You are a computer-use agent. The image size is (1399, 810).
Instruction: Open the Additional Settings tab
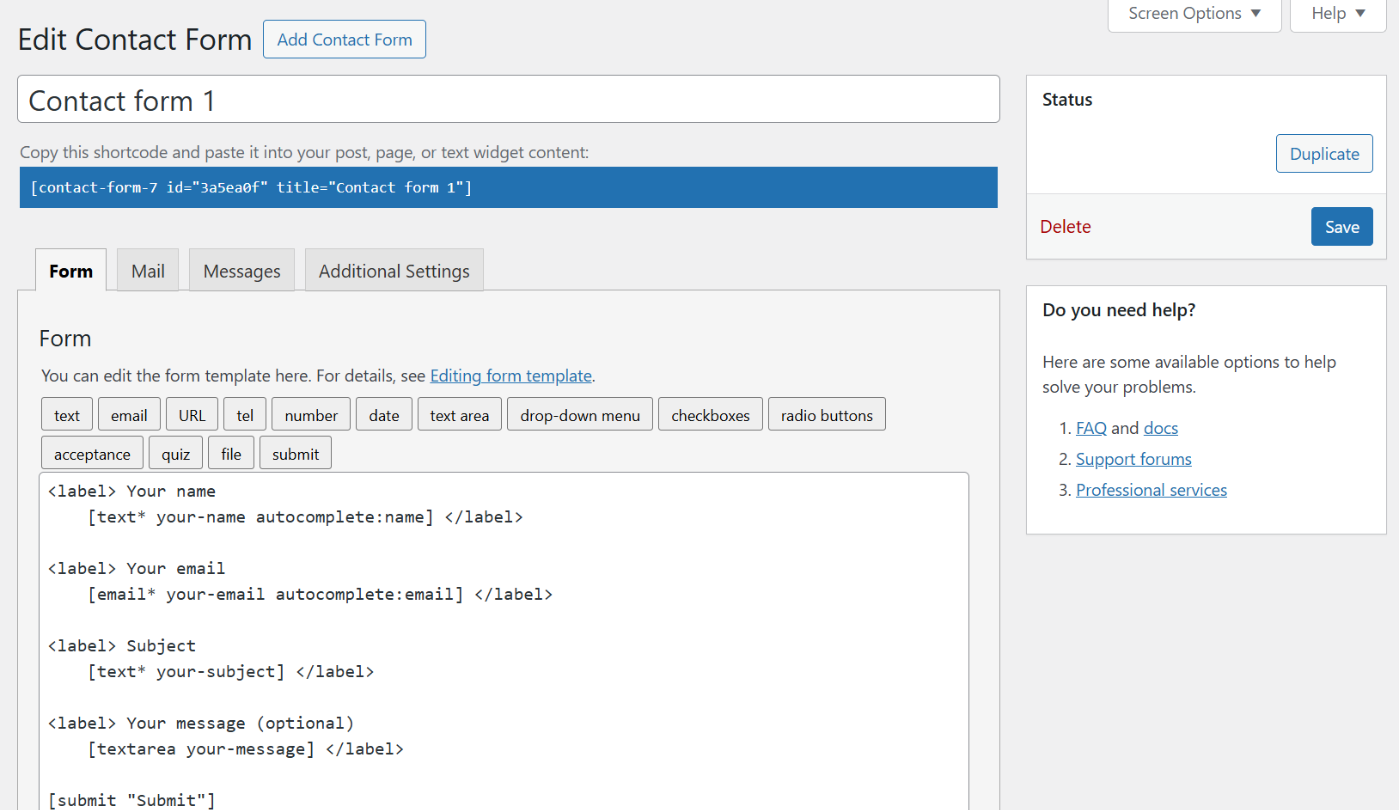pos(393,270)
